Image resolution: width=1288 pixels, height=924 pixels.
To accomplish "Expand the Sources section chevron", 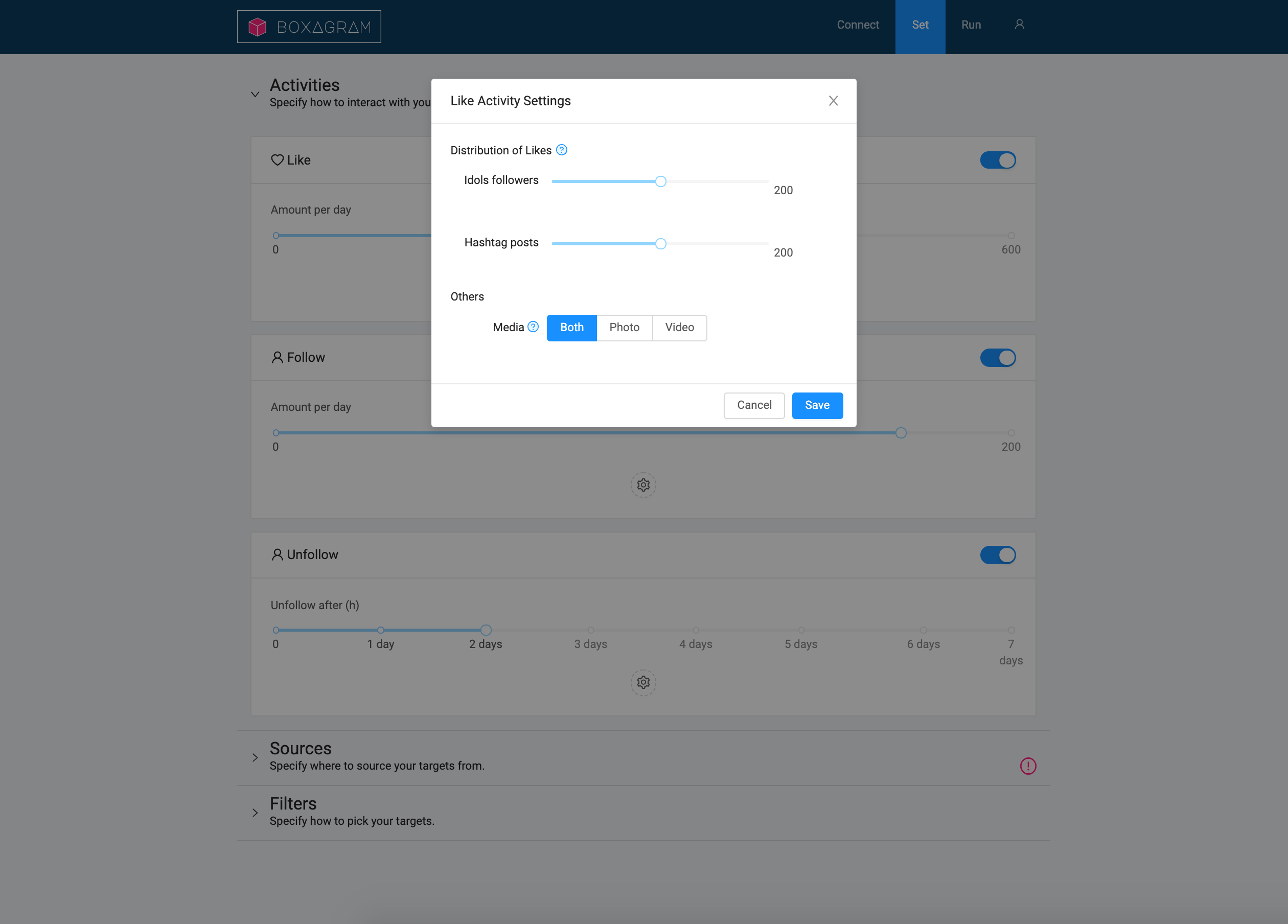I will pyautogui.click(x=255, y=757).
